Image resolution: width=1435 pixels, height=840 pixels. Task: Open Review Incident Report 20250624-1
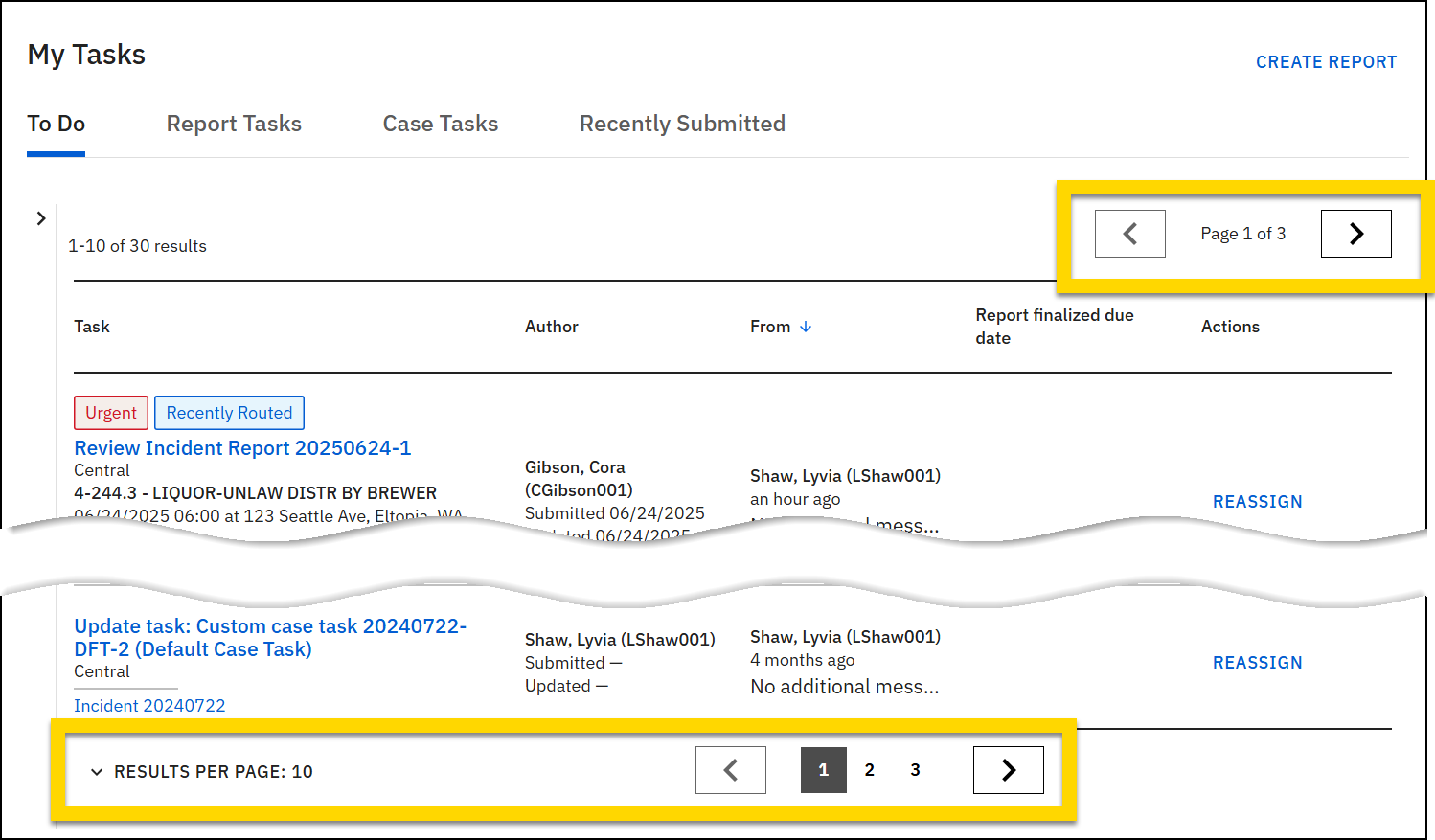242,447
